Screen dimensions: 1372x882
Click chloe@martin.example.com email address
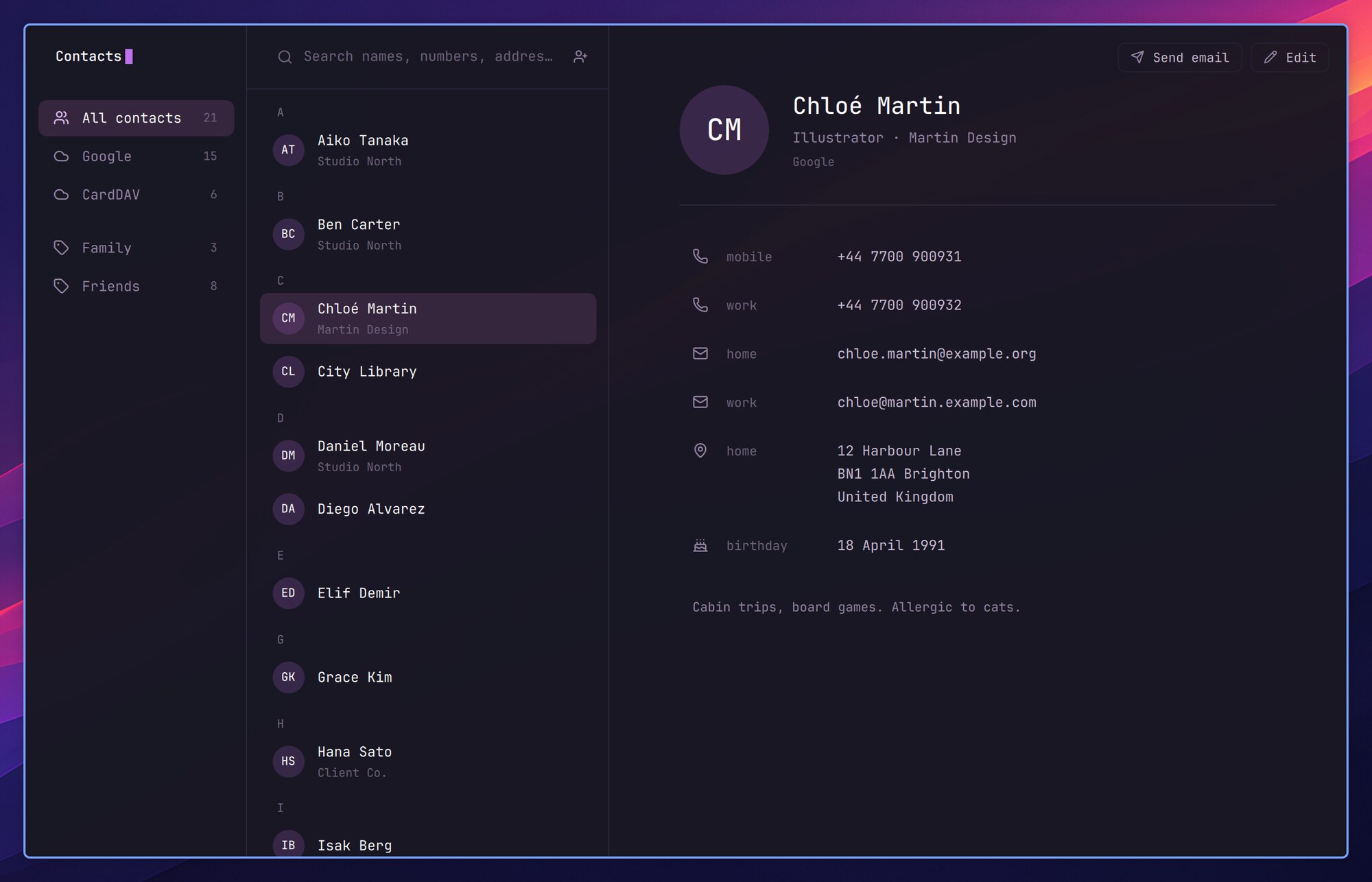tap(936, 403)
